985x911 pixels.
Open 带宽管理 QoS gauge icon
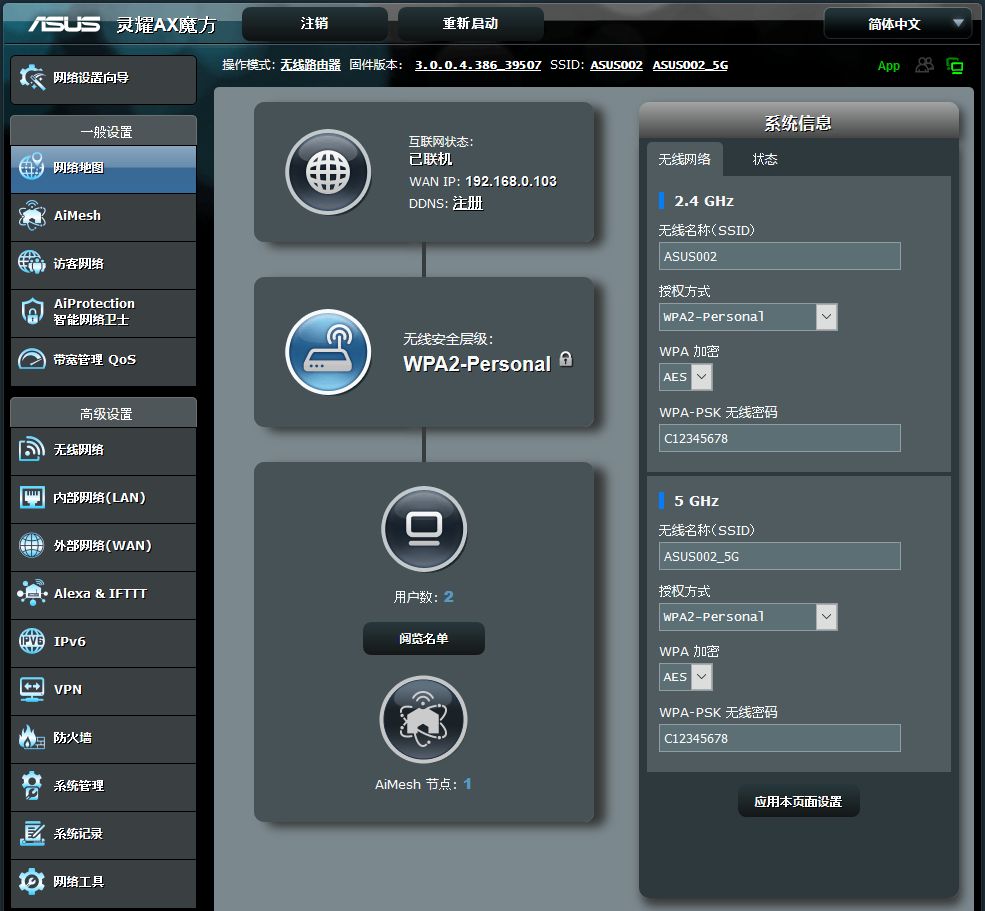(x=31, y=359)
